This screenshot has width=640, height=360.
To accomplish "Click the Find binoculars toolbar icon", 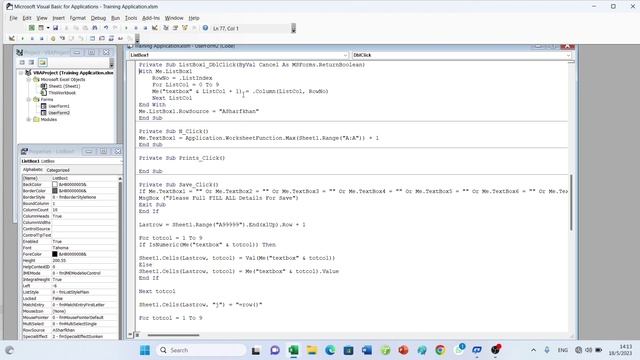I will [95, 28].
